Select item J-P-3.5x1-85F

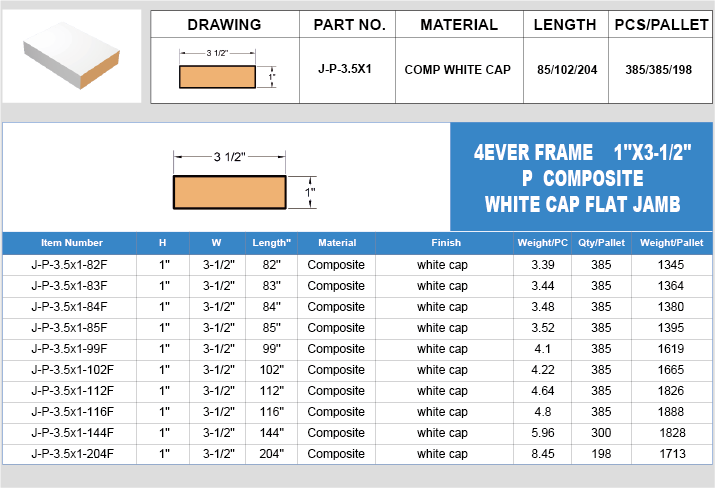click(69, 327)
